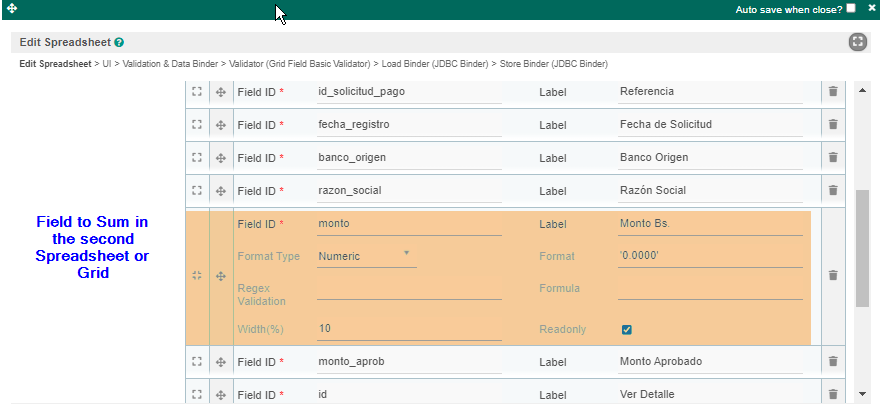Click move handle of fecha_registro row
The image size is (883, 405).
(x=221, y=125)
